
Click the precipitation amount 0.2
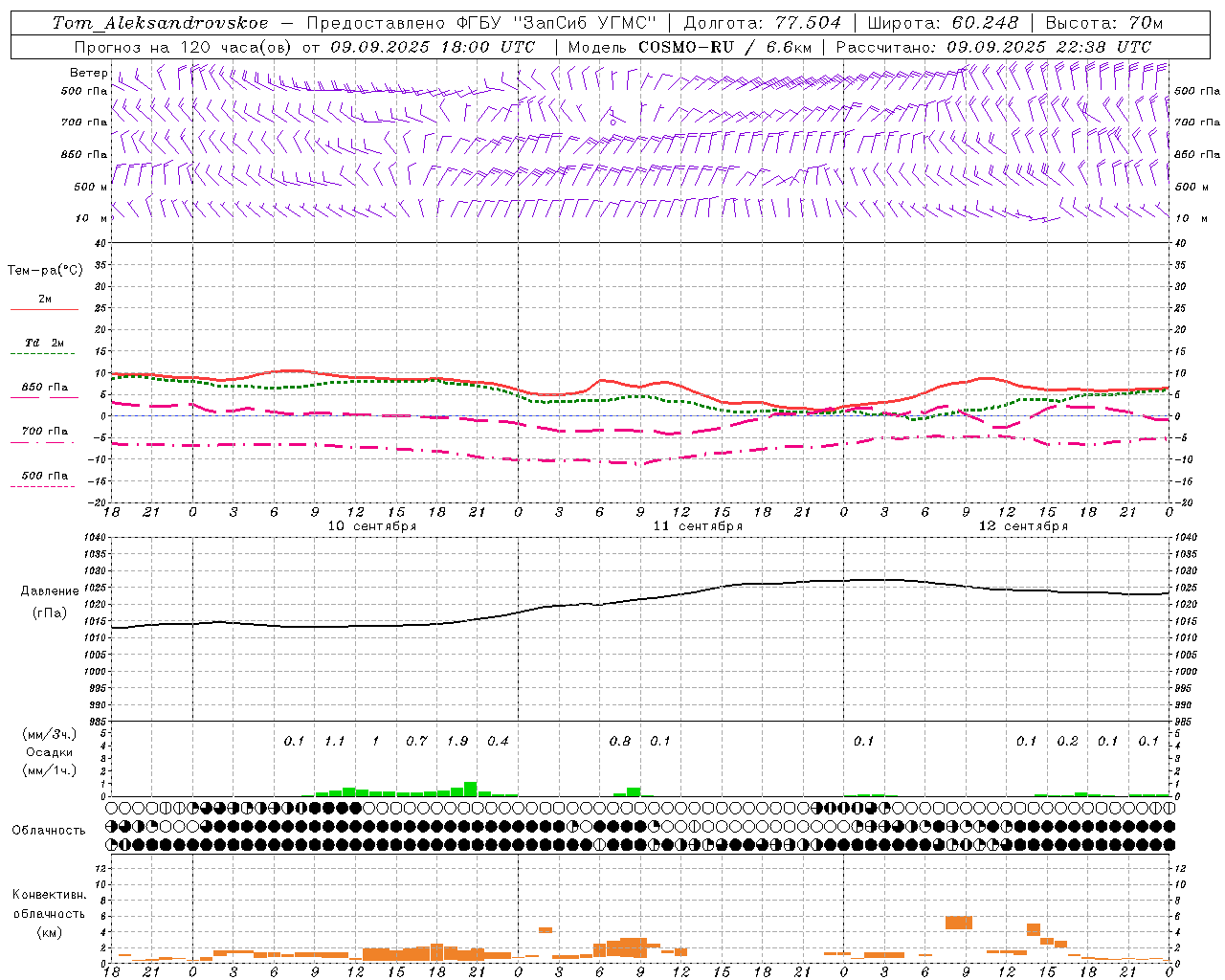click(x=1067, y=742)
